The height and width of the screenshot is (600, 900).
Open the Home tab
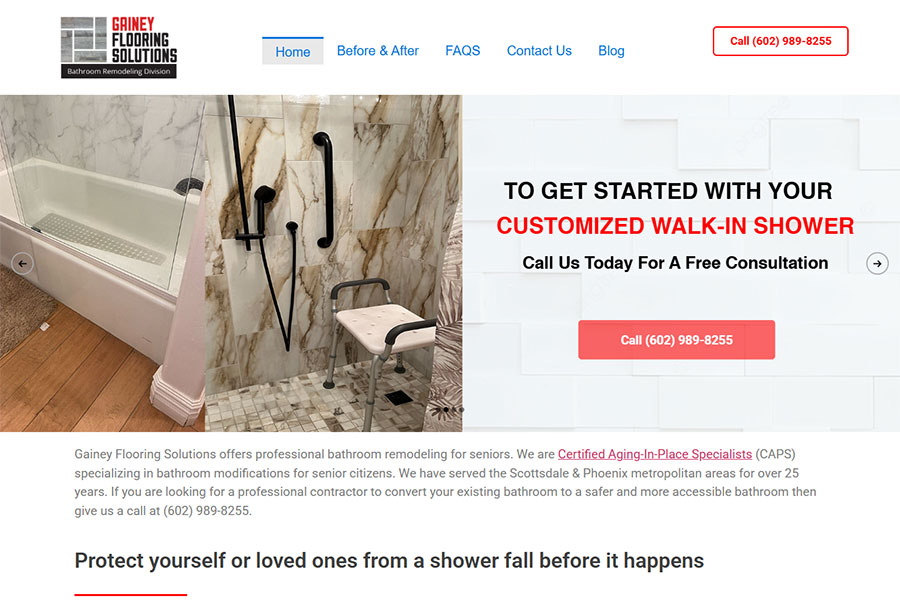tap(293, 51)
